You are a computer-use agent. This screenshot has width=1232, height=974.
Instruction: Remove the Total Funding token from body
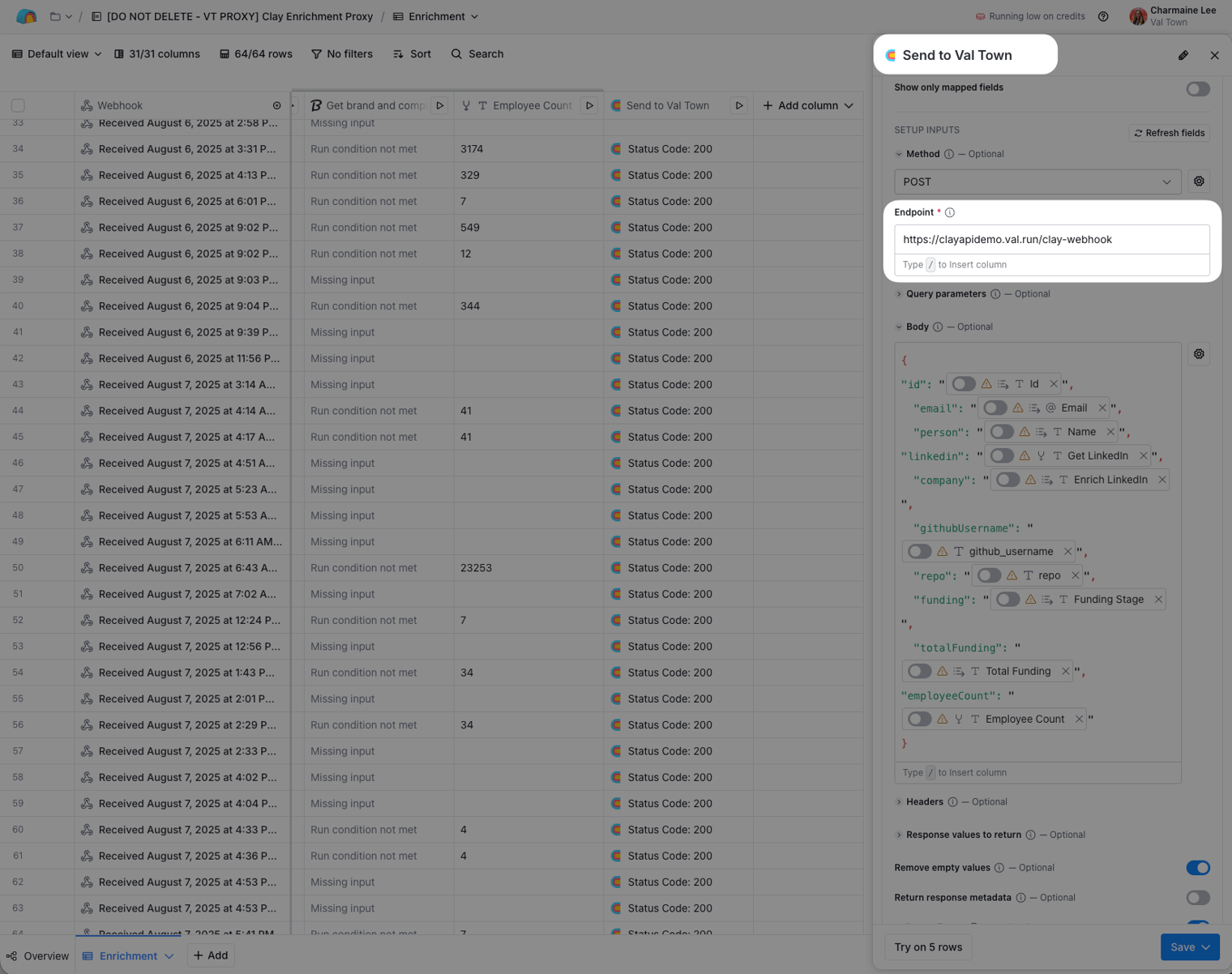click(1066, 671)
